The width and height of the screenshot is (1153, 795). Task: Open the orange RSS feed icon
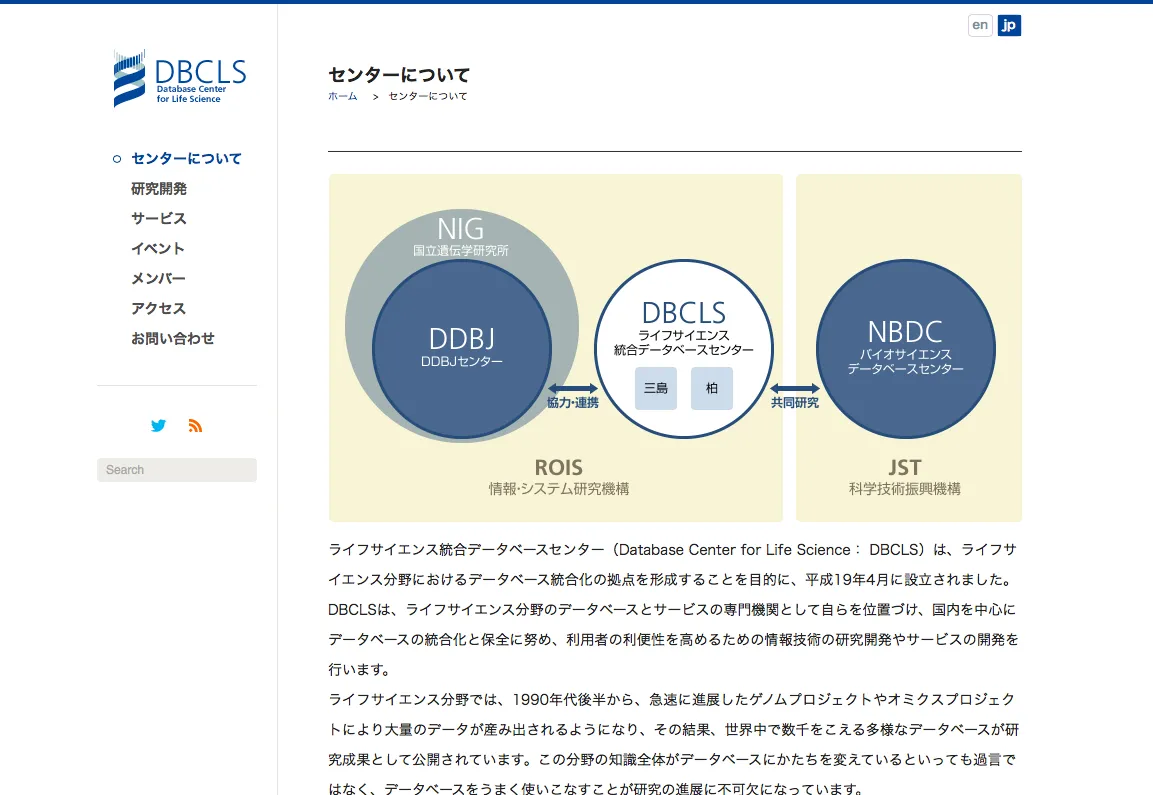195,426
